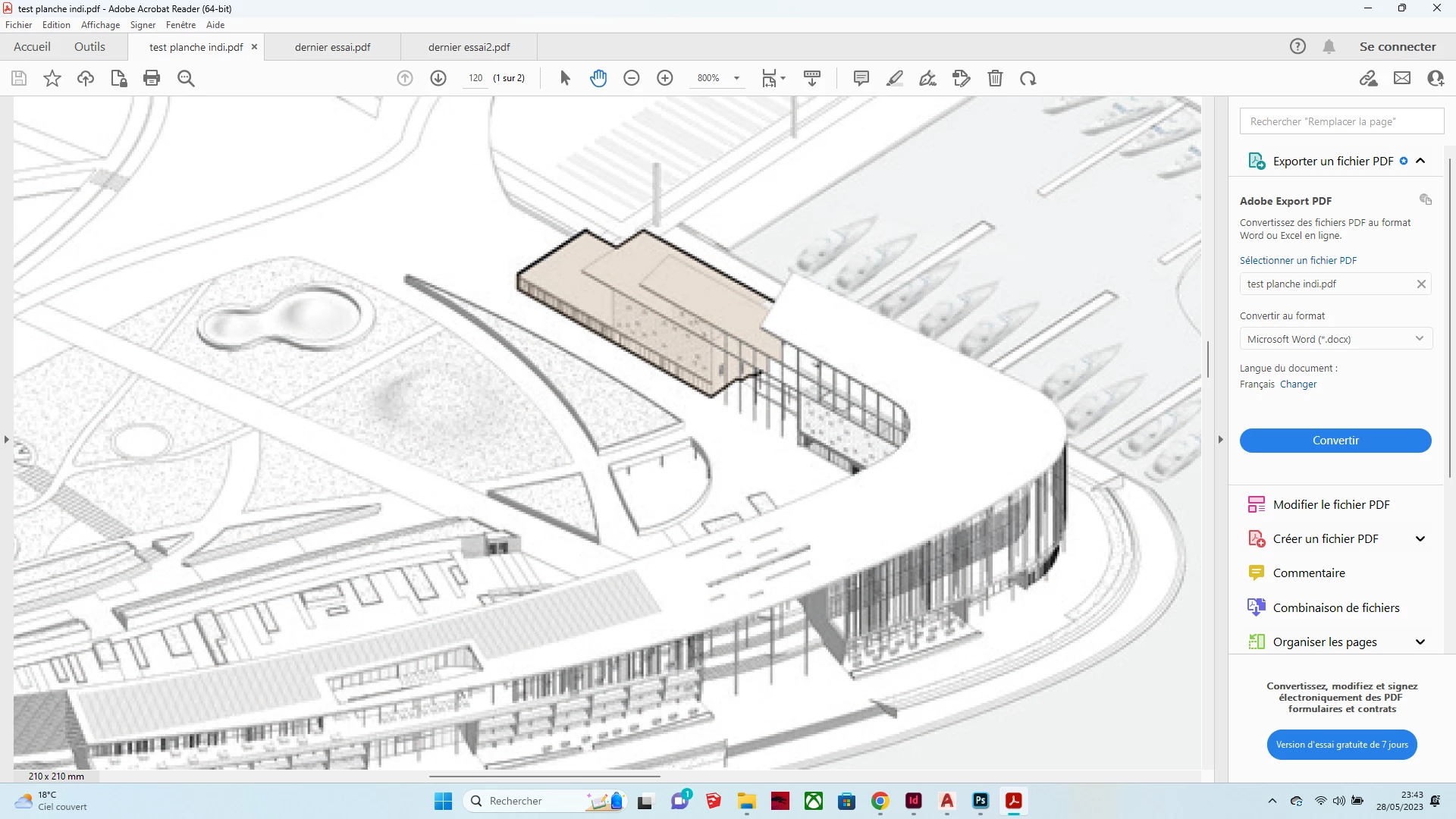Star the current document

(52, 78)
